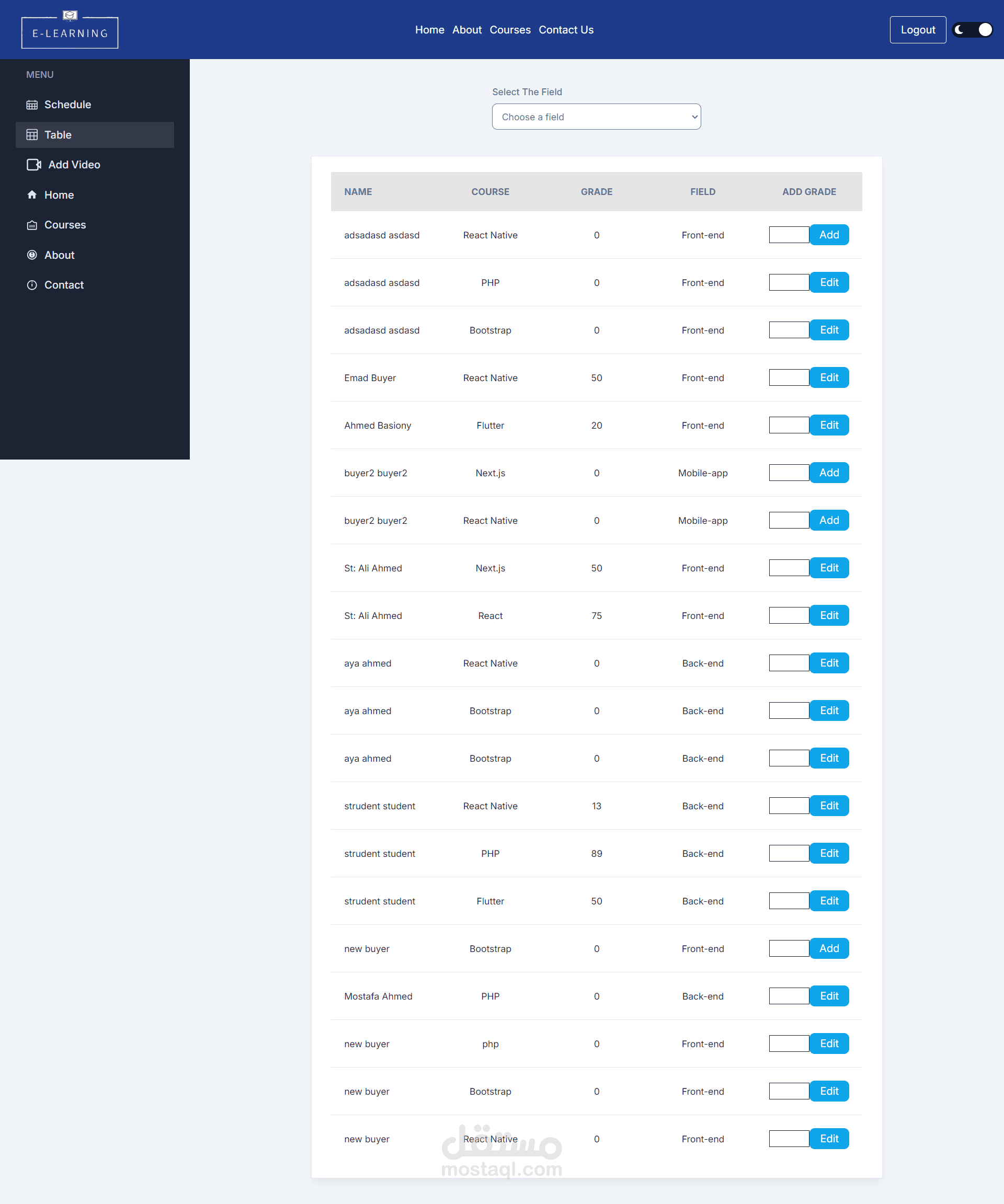Click Add for adsadasd asdasd React Native
The width and height of the screenshot is (1004, 1204).
[828, 235]
